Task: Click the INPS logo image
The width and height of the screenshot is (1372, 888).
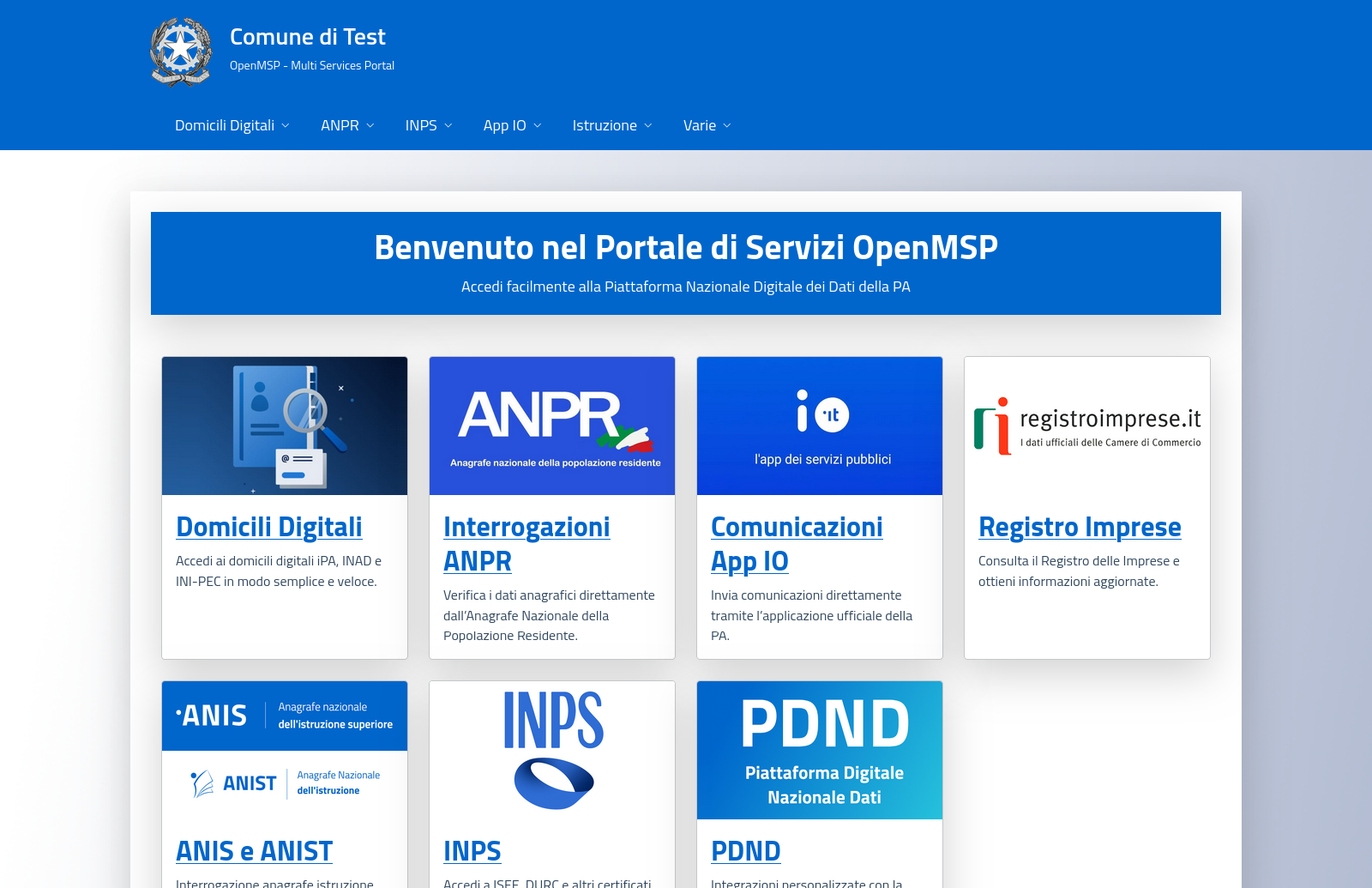Action: pos(551,748)
